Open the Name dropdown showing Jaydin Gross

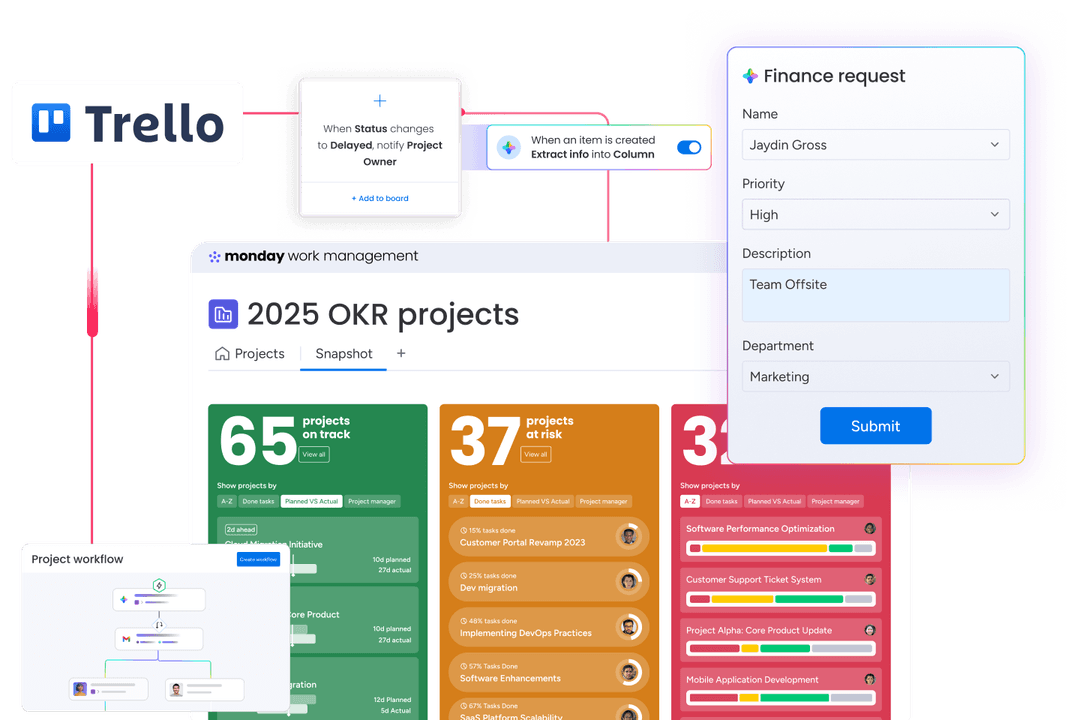coord(875,145)
